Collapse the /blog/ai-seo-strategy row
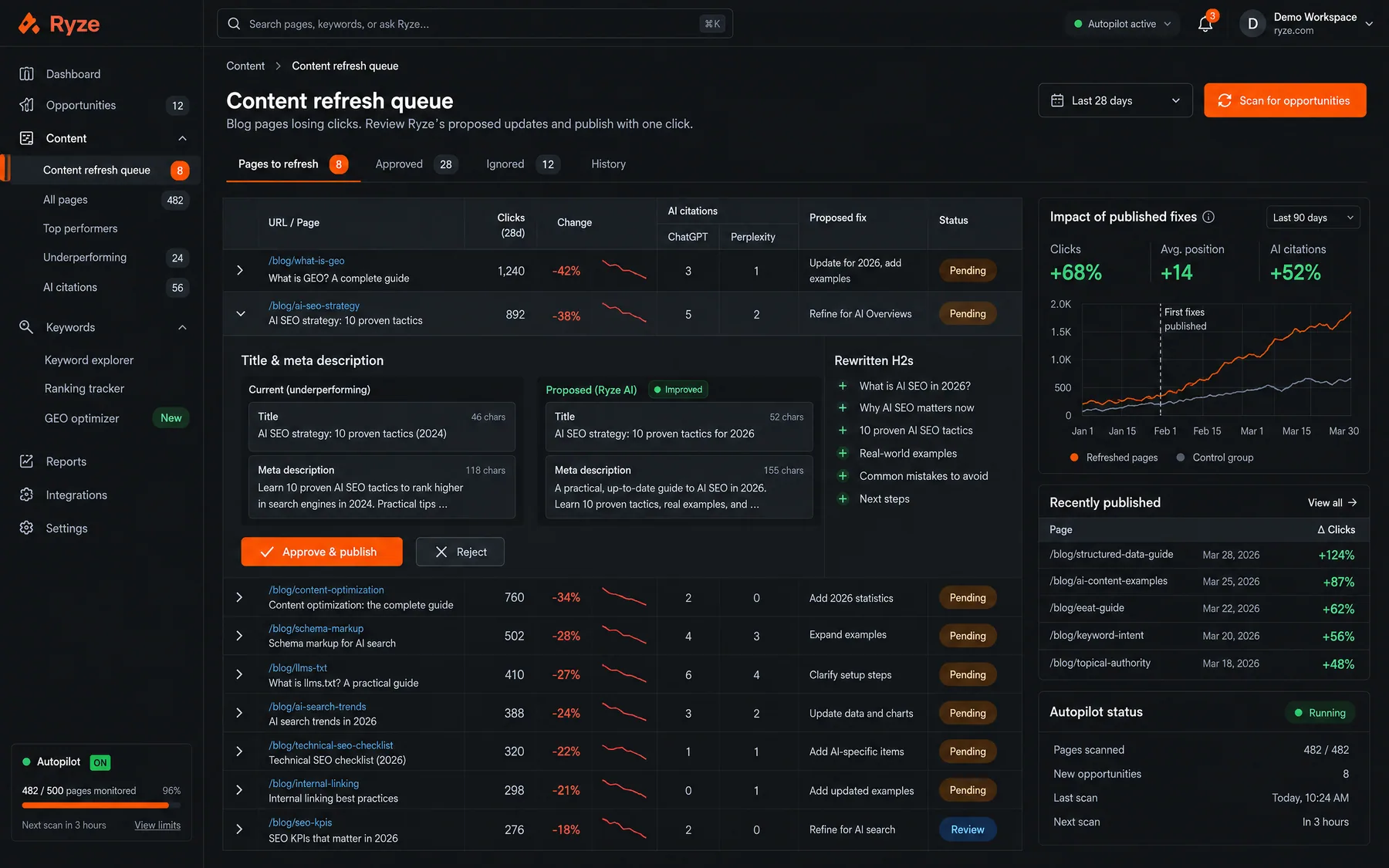 [x=240, y=313]
